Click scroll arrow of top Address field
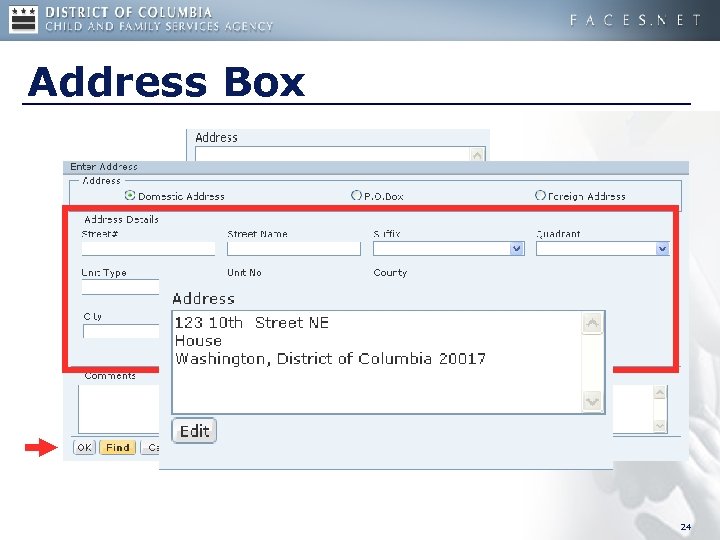Viewport: 720px width, 540px height. coord(477,155)
